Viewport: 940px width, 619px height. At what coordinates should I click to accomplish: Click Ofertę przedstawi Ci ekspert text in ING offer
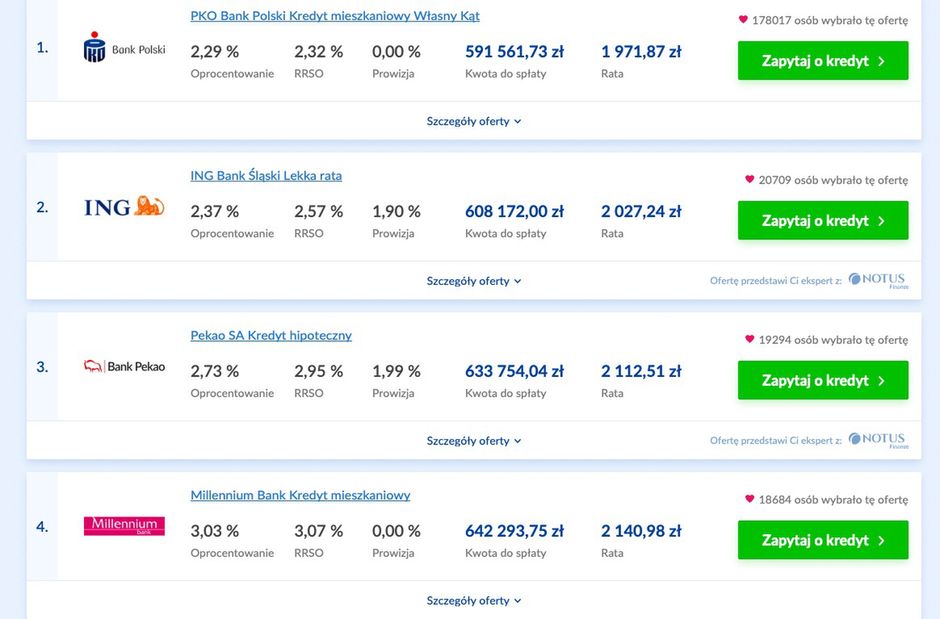(776, 280)
